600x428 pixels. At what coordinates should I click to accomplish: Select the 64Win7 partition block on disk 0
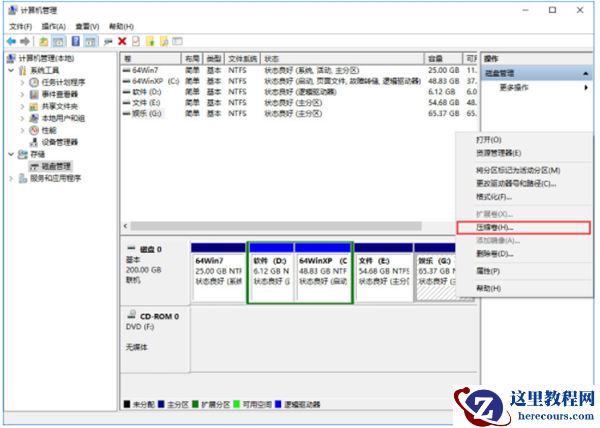click(218, 272)
